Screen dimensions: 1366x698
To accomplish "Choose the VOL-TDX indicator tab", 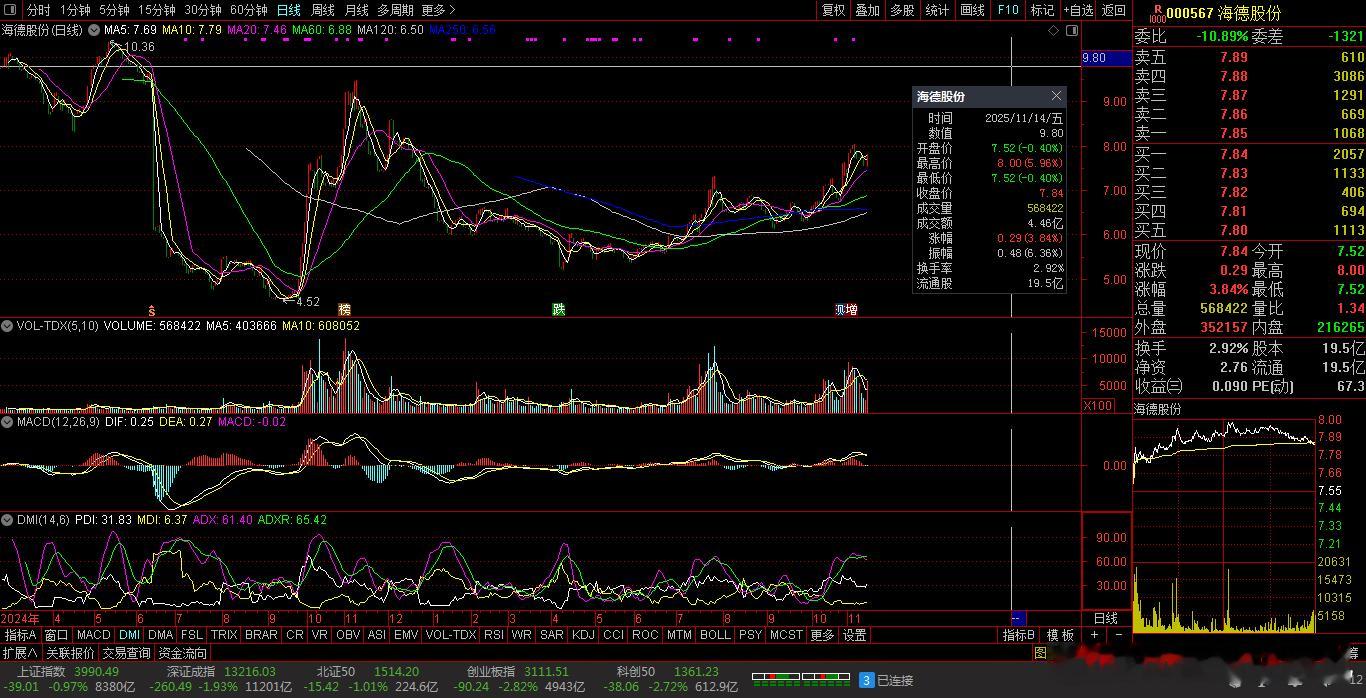I will (x=450, y=635).
